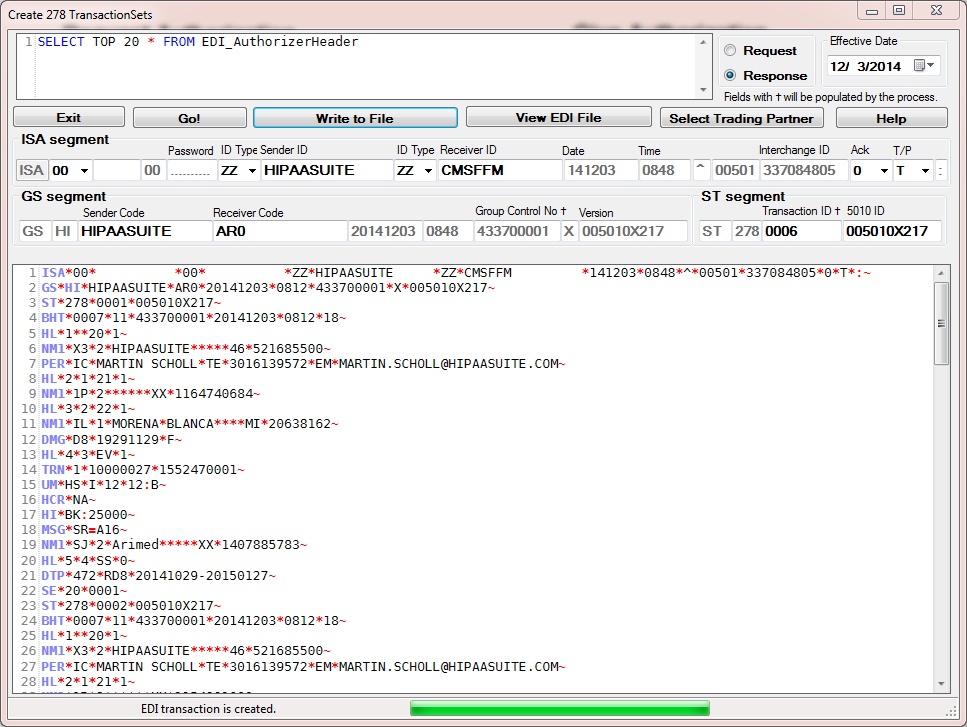Expand the ISA authorization qualifier 00 dropdown
The image size is (967, 727).
(83, 171)
